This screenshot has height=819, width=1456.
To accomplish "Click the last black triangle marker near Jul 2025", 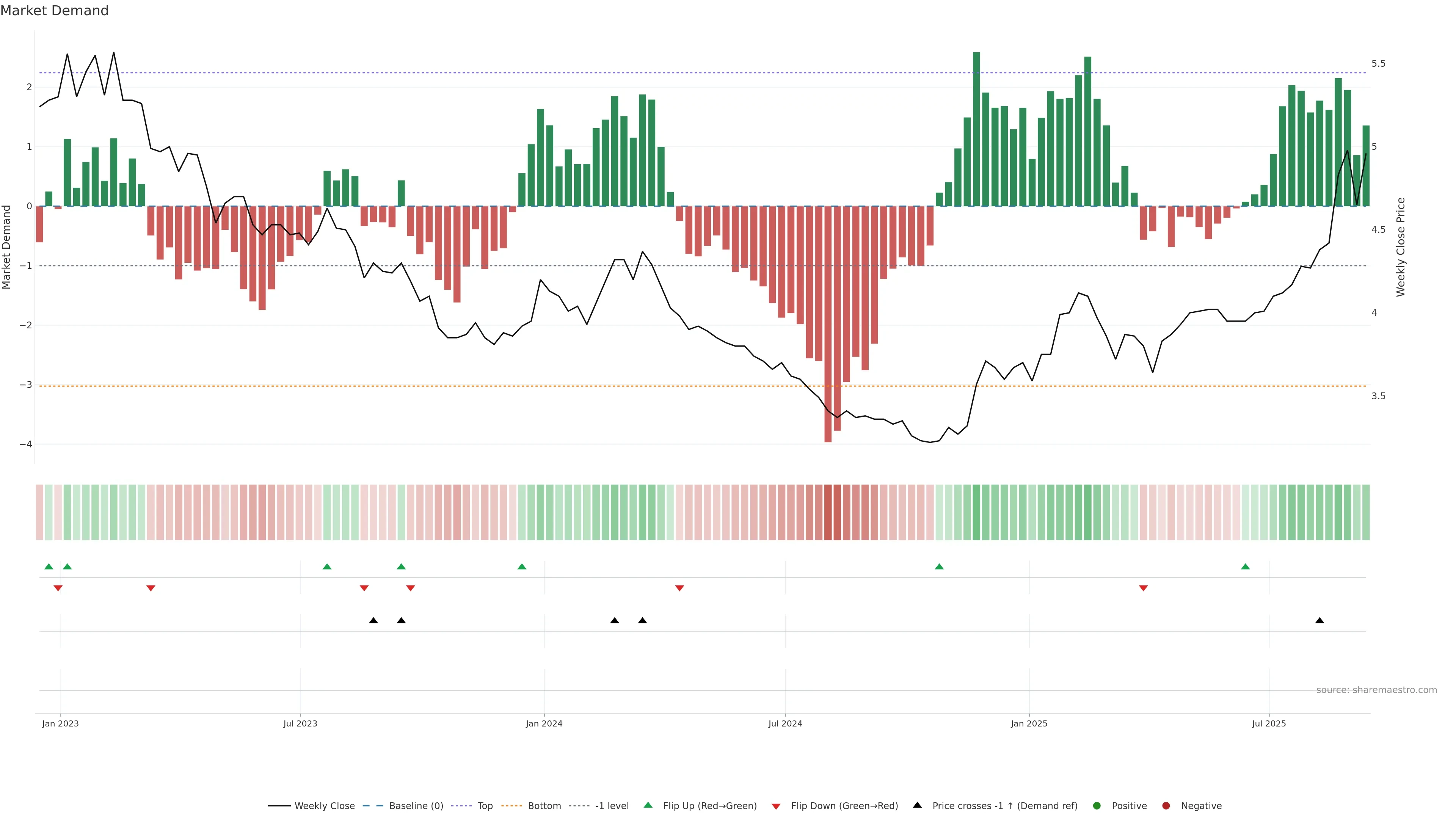I will pyautogui.click(x=1320, y=621).
